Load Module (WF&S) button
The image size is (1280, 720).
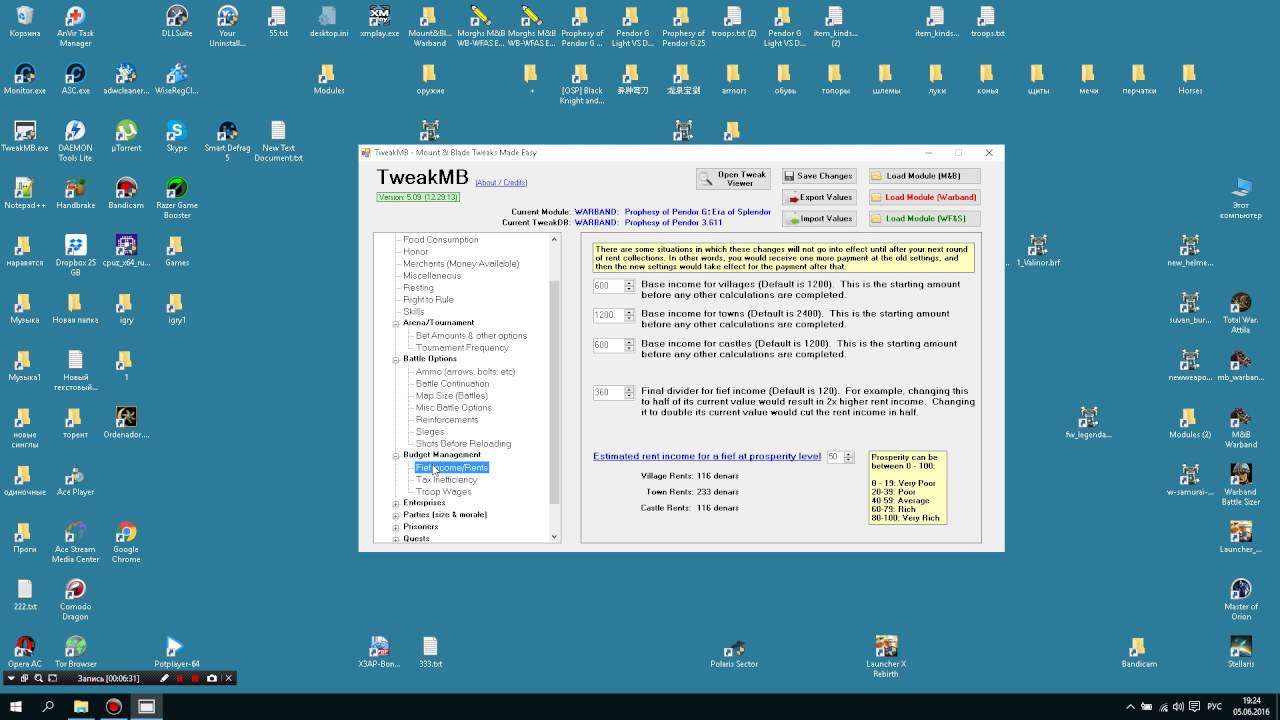coord(924,218)
